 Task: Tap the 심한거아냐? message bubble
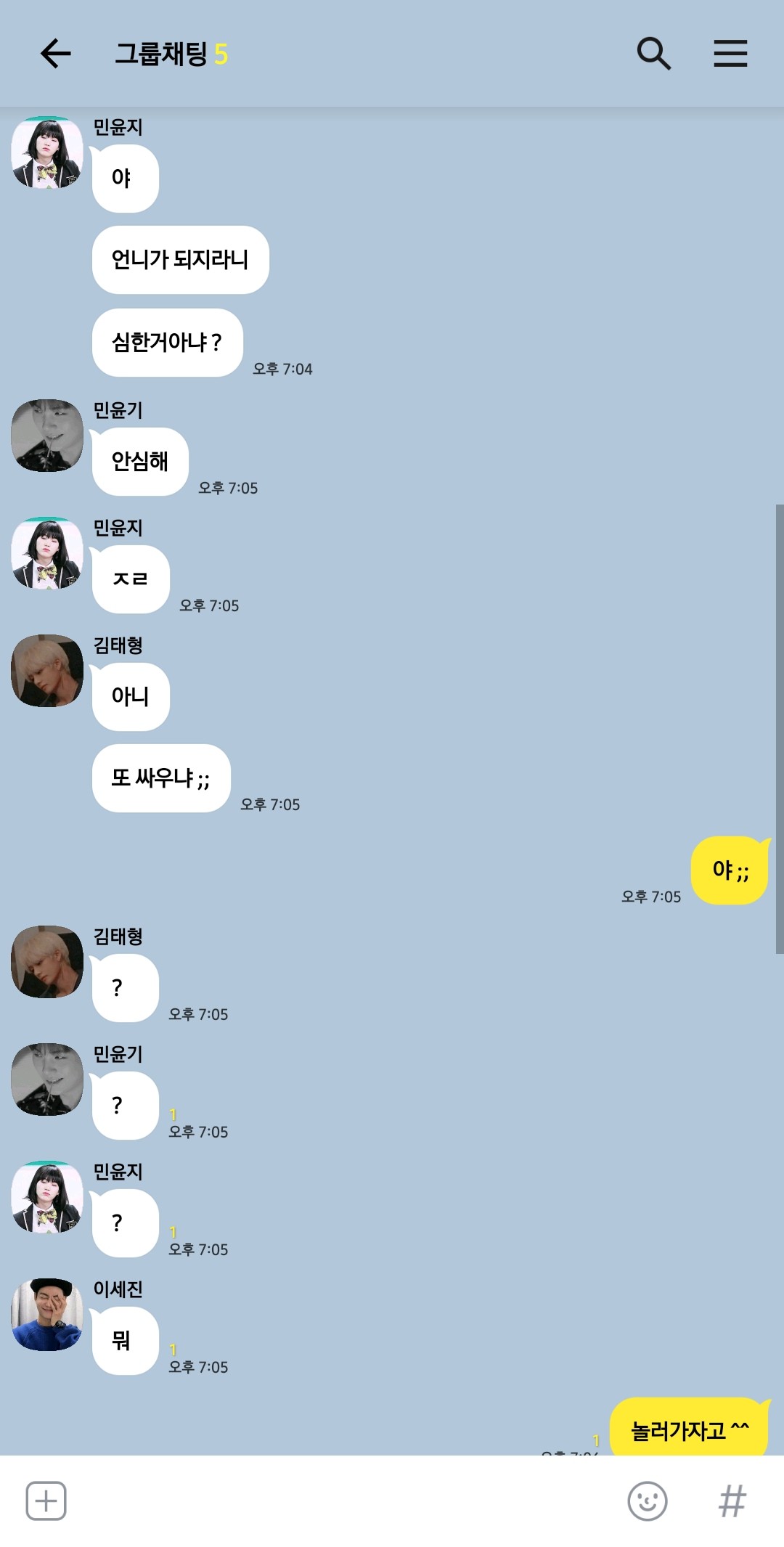168,343
